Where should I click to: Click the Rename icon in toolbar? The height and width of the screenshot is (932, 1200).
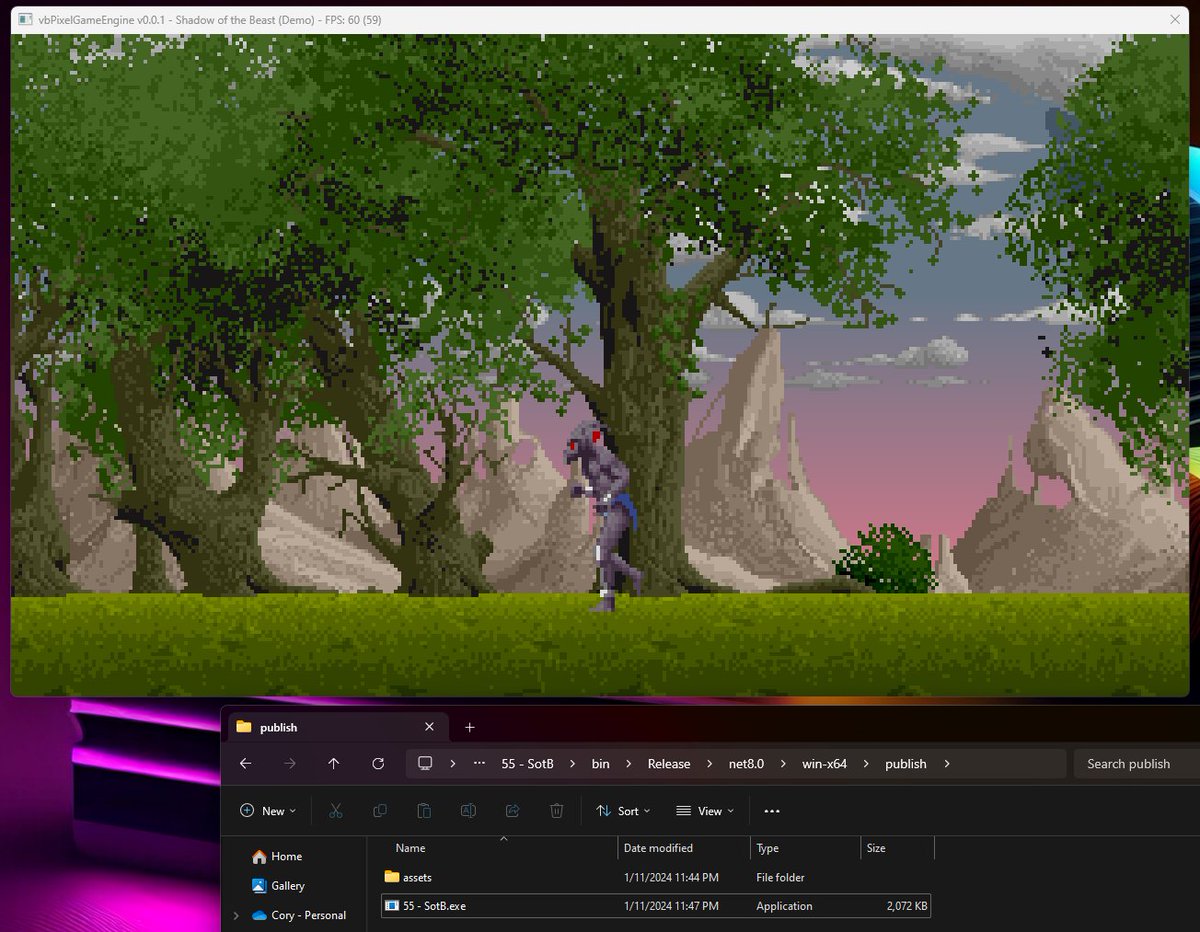tap(468, 811)
